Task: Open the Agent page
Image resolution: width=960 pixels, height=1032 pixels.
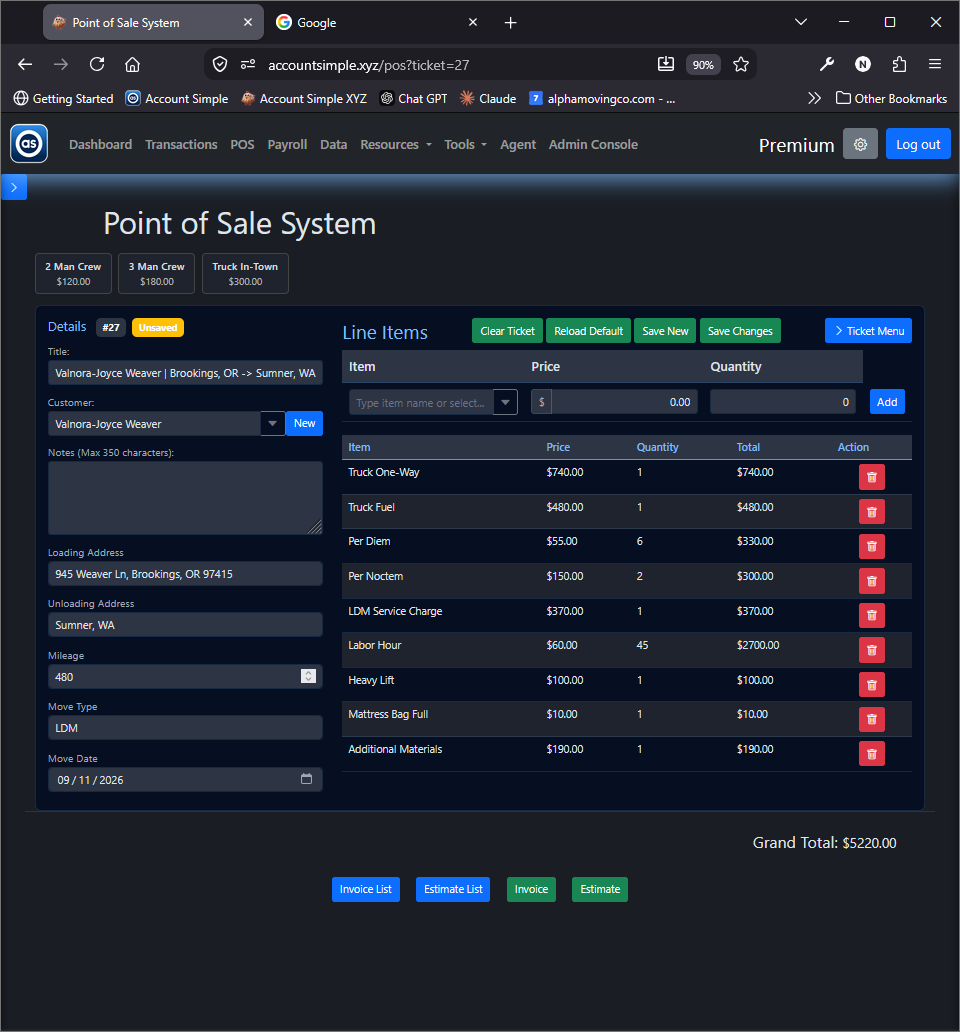Action: (518, 144)
